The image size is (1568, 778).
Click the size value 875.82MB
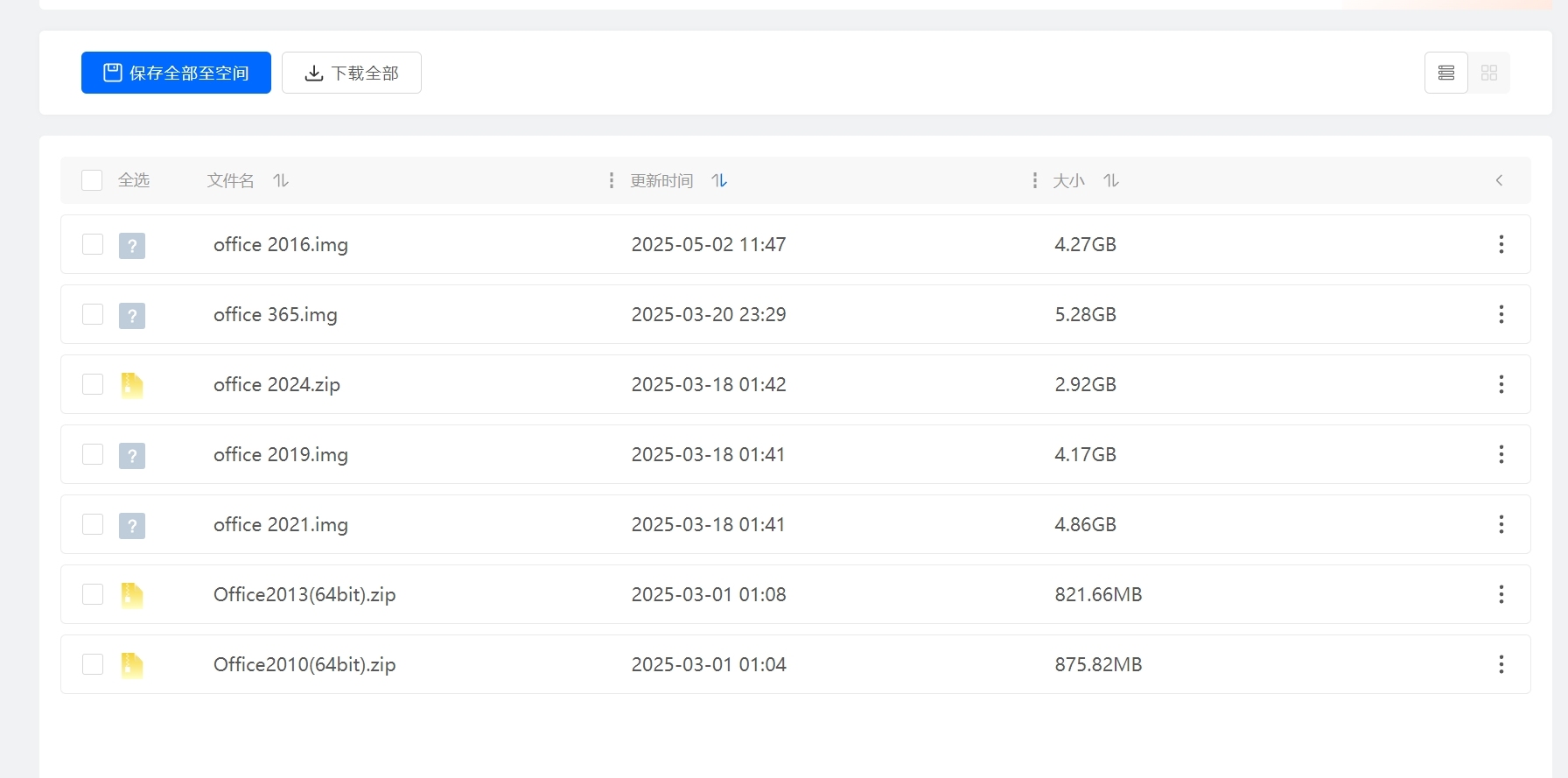1098,664
